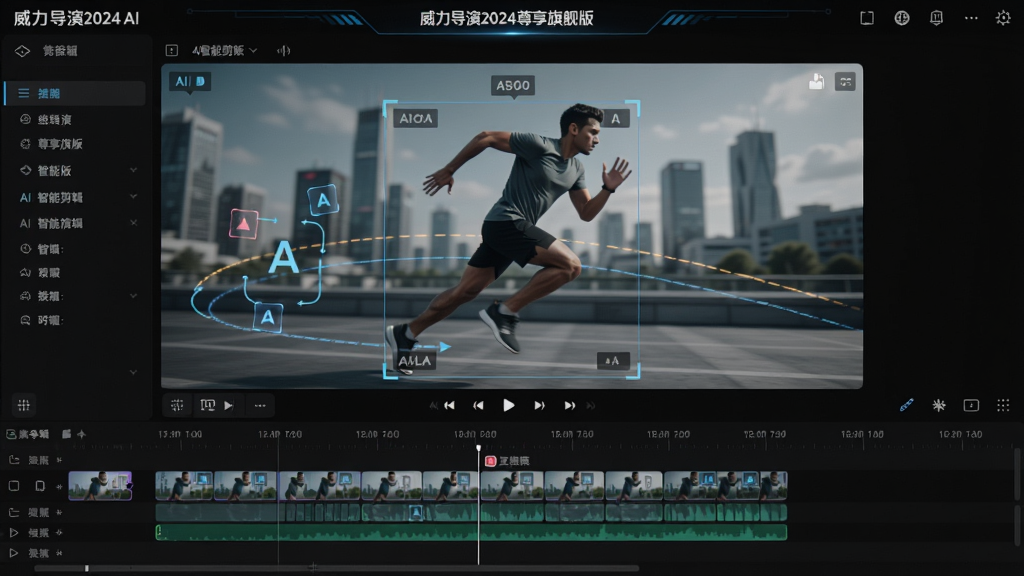
Task: Click the AMLA tag at the runner's foot
Action: click(415, 360)
